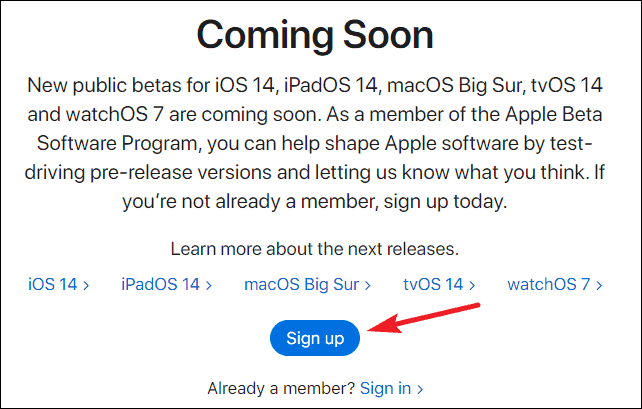This screenshot has height=409, width=642.
Task: Click the chevron after iOS 14
Action: point(86,285)
